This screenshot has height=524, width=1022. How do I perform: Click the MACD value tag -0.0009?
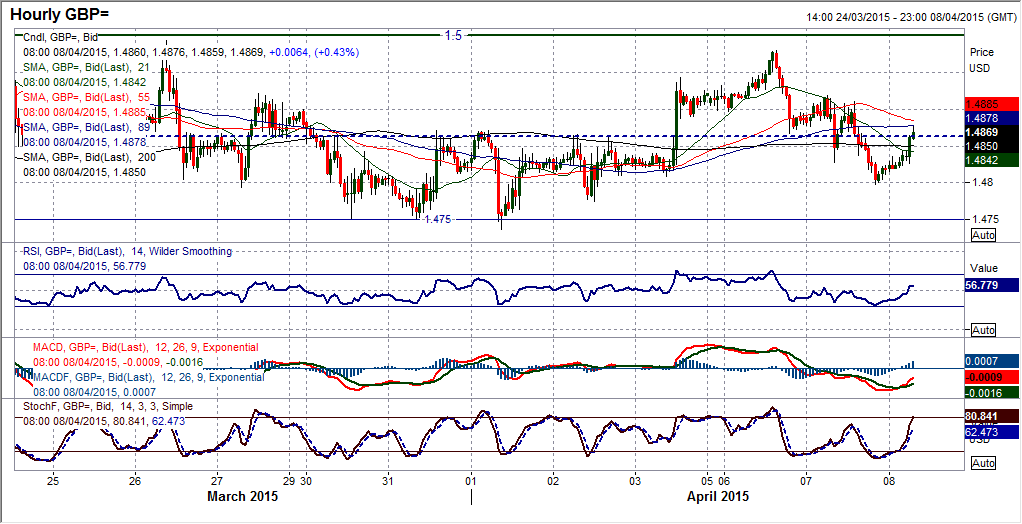click(991, 377)
